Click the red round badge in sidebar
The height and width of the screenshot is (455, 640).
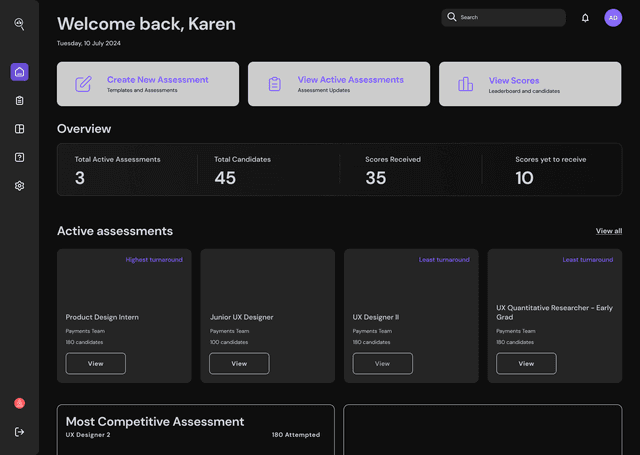(x=19, y=403)
